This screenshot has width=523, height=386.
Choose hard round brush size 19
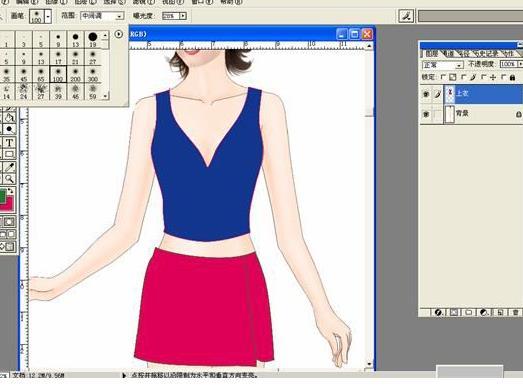[x=93, y=40]
